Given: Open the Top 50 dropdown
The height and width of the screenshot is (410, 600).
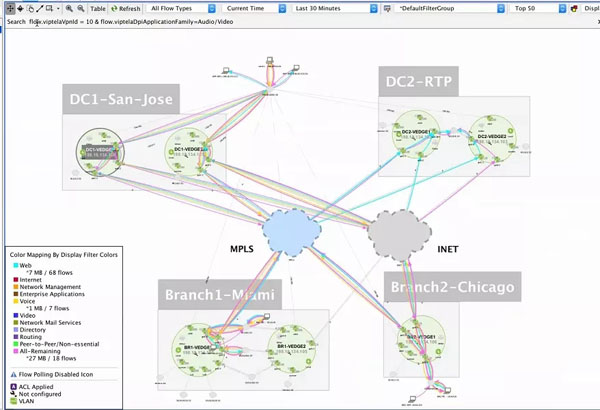Looking at the screenshot, I should pos(538,8).
